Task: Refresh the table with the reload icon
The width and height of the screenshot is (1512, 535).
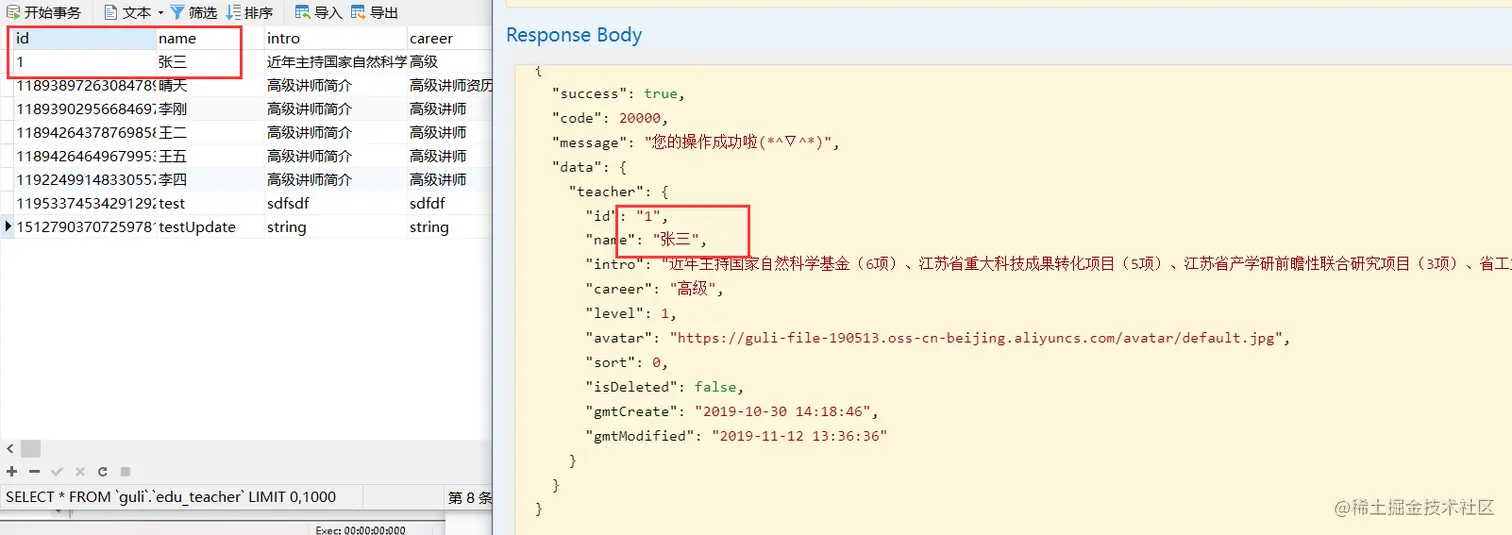Action: 102,471
